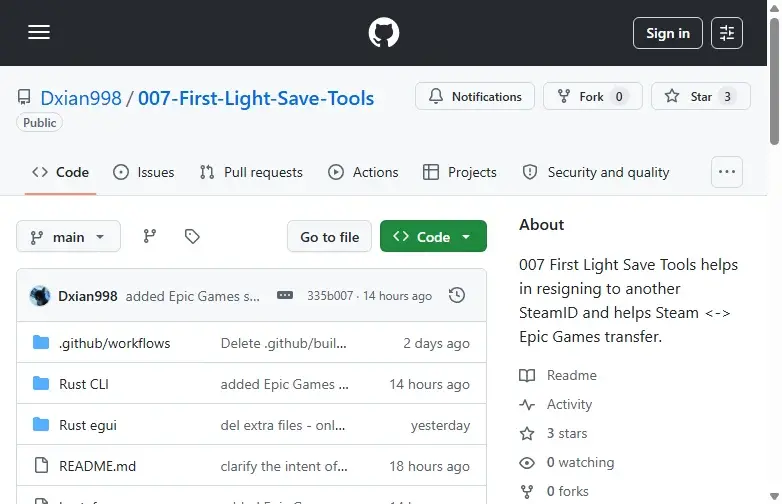The image size is (782, 504).
Task: Open the Pull requests tab
Action: 251,172
